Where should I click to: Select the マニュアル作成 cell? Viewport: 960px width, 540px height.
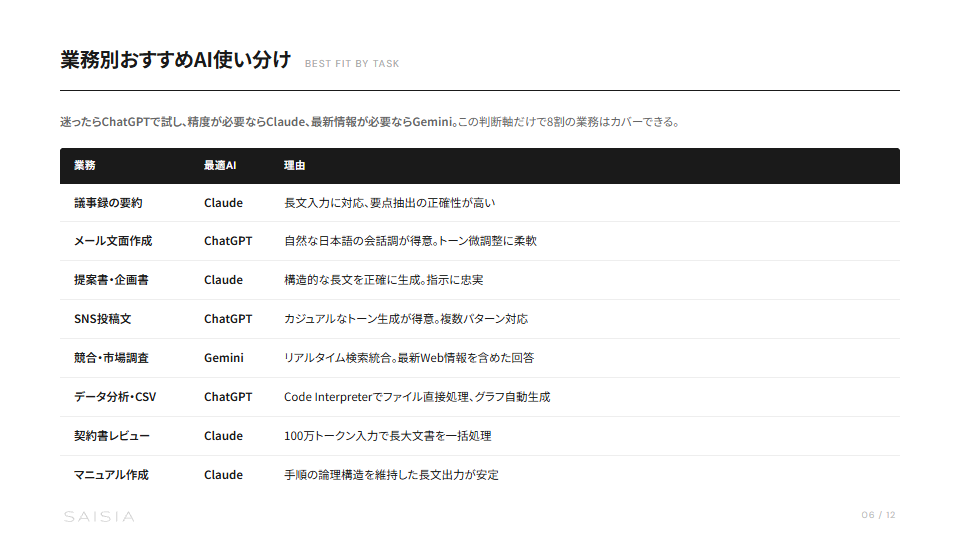111,475
